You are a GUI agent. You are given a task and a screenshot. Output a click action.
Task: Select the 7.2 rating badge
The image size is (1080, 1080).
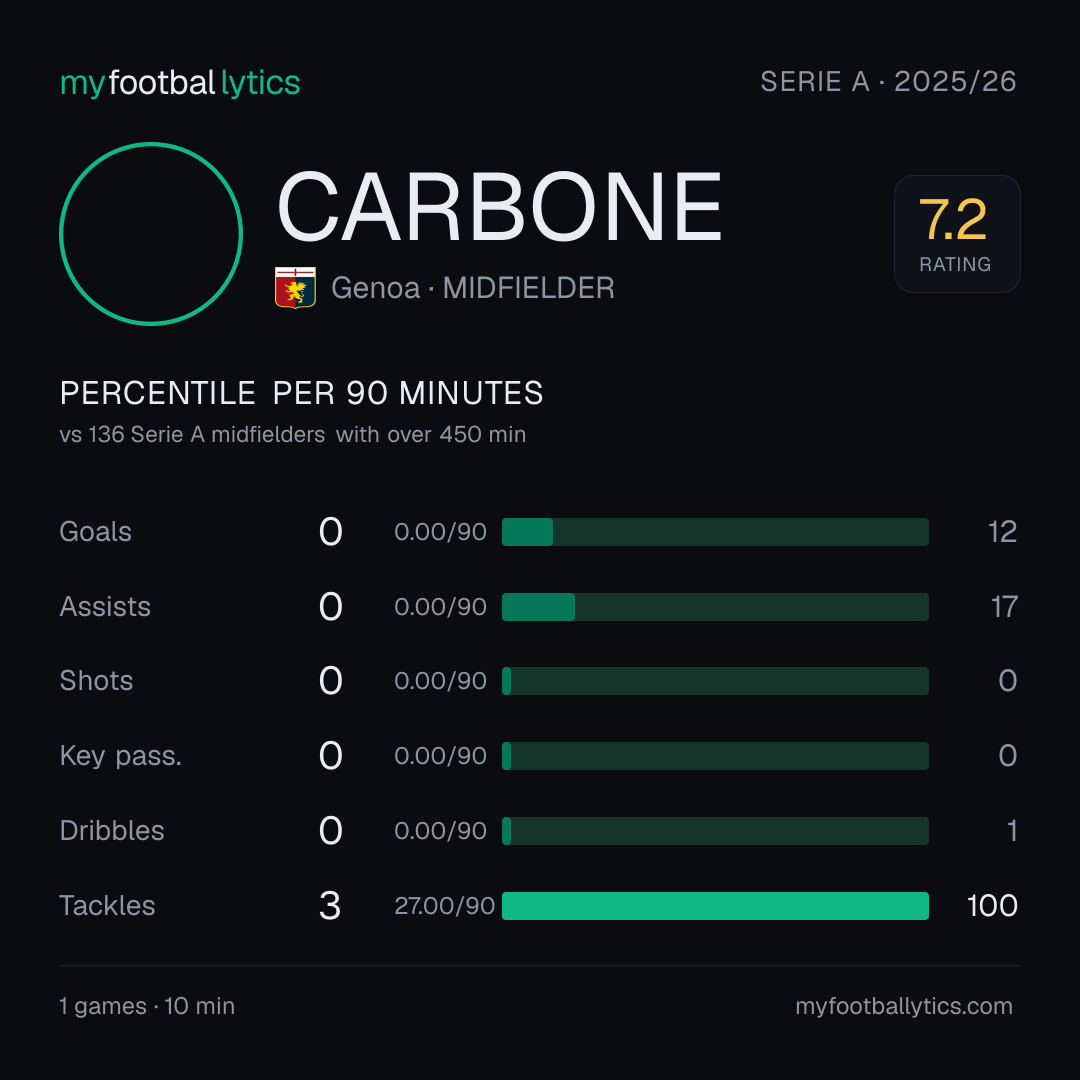[x=957, y=233]
